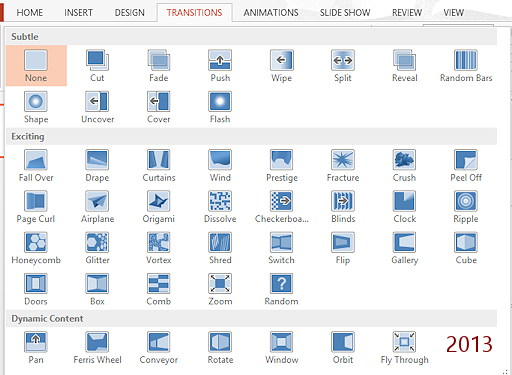
Task: Choose the Fly Through transition
Action: pos(404,348)
